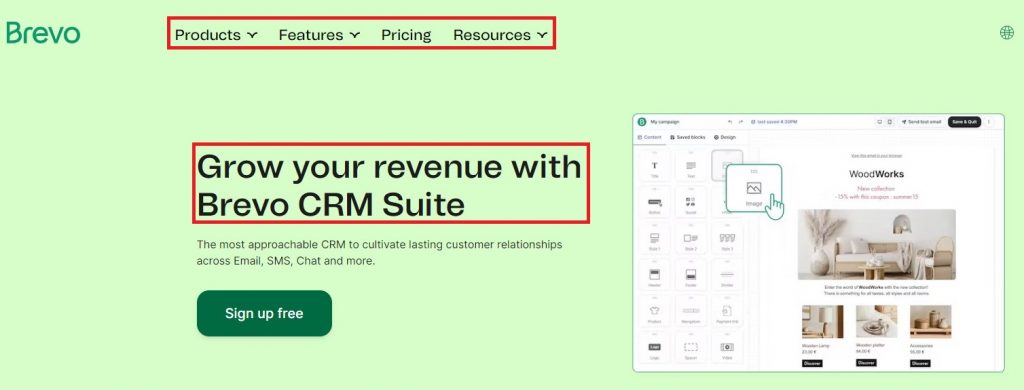Viewport: 1024px width, 390px height.
Task: Expand the Products menu
Action: (216, 35)
